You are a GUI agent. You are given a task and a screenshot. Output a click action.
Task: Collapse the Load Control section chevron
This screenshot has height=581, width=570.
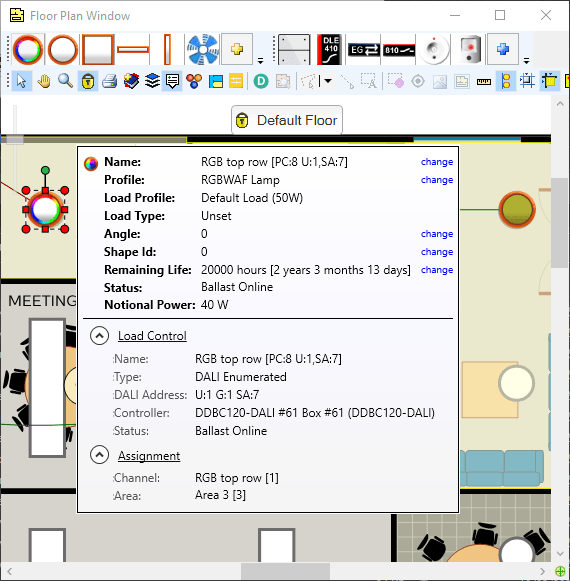[99, 336]
